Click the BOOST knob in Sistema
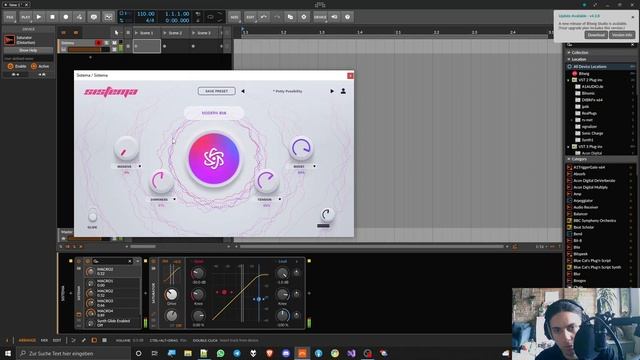The image size is (640, 360). 301,148
